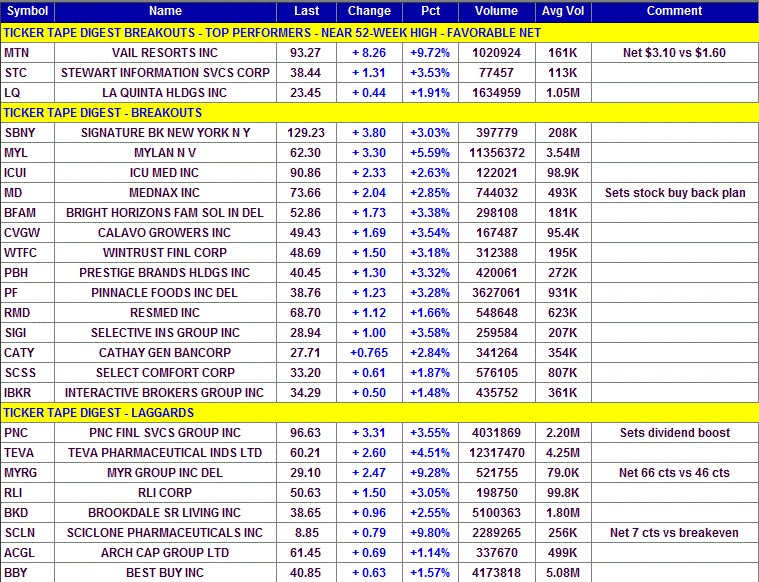Click the MYRG ticker symbol

[20, 473]
